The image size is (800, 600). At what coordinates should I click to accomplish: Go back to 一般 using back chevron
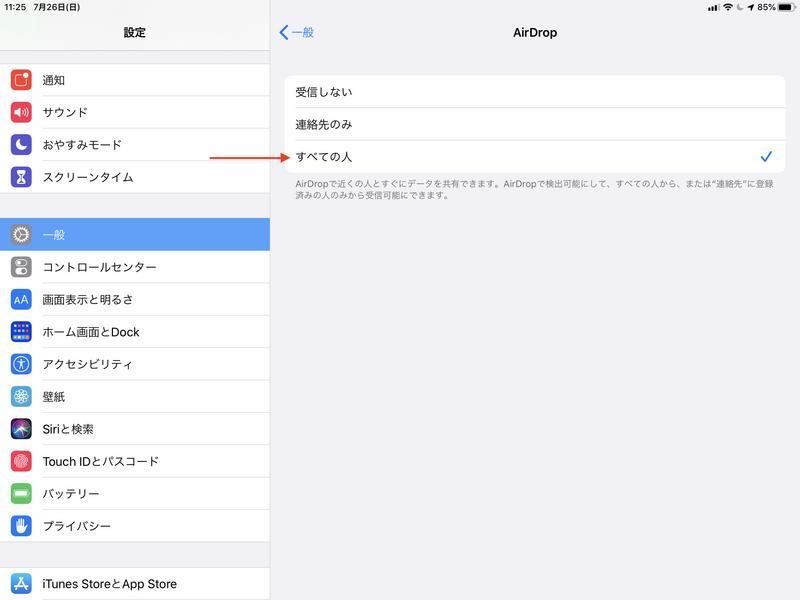pos(296,33)
